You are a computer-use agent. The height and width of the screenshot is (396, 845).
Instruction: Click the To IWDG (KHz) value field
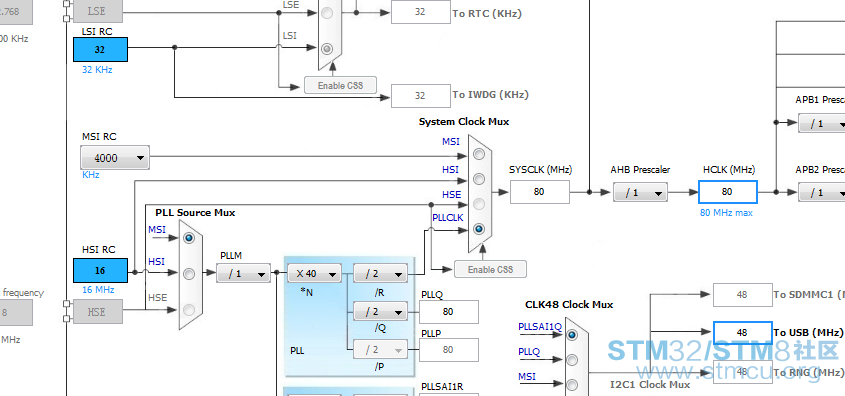click(x=420, y=95)
